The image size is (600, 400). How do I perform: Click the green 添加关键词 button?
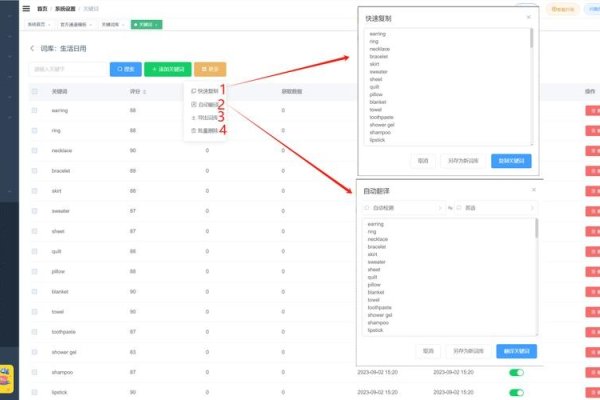click(x=168, y=69)
